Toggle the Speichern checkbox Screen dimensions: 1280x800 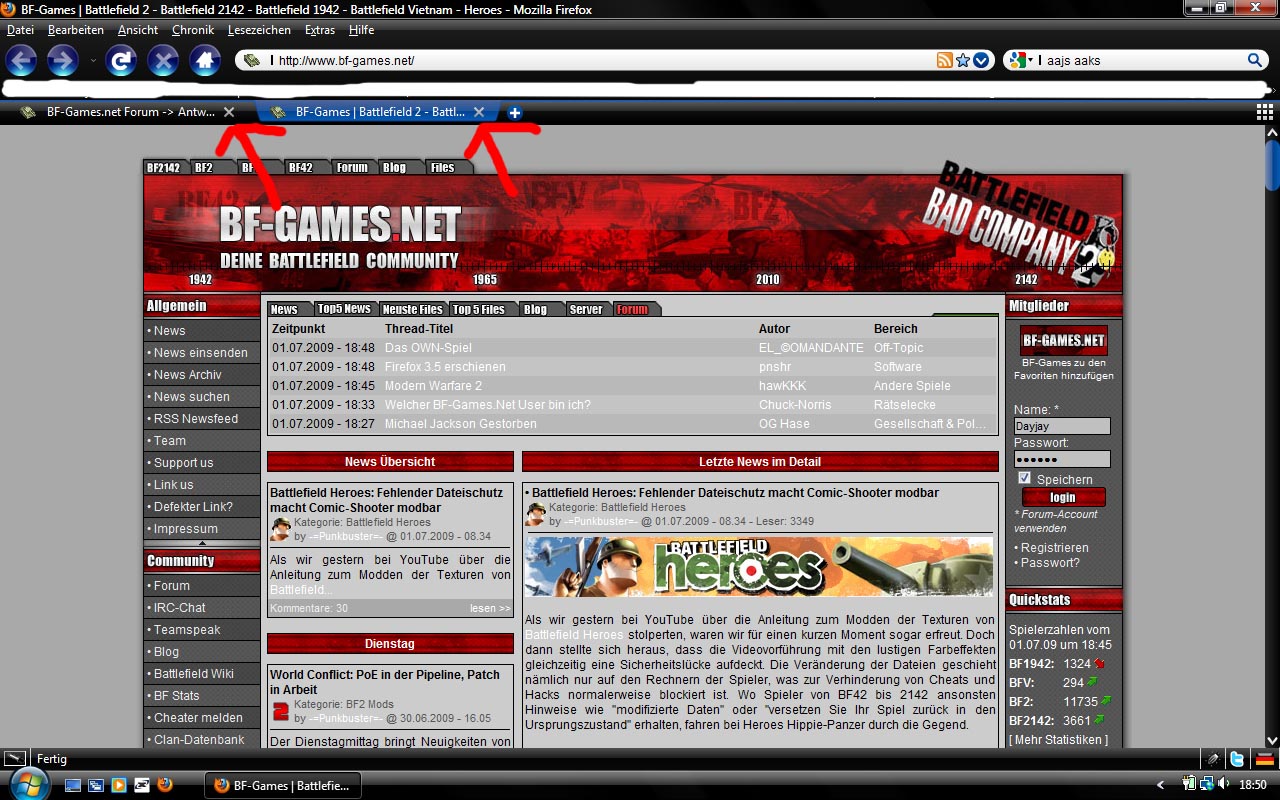pyautogui.click(x=1024, y=478)
